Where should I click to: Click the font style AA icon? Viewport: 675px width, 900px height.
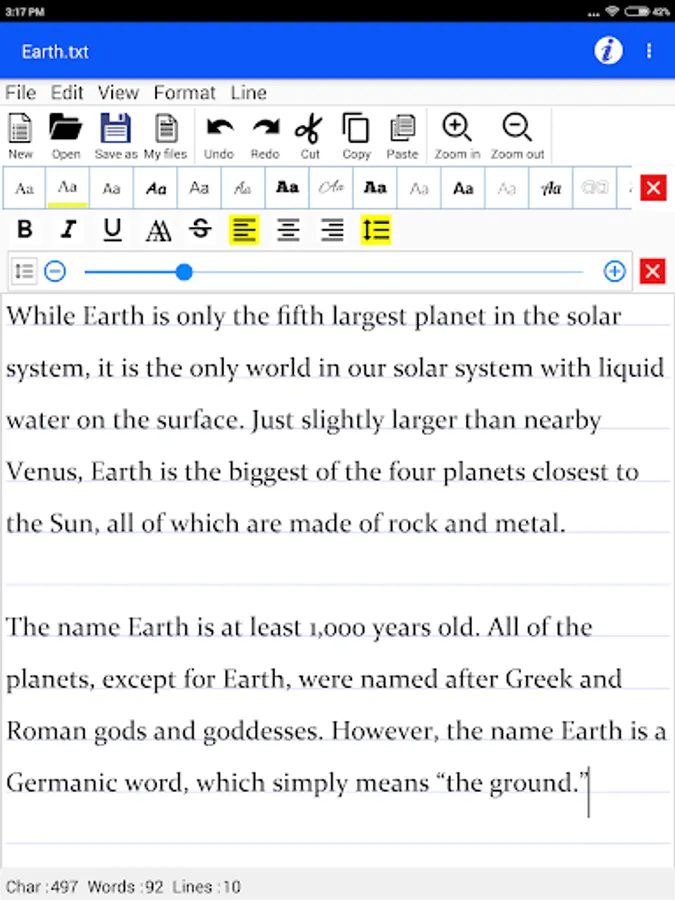[157, 230]
